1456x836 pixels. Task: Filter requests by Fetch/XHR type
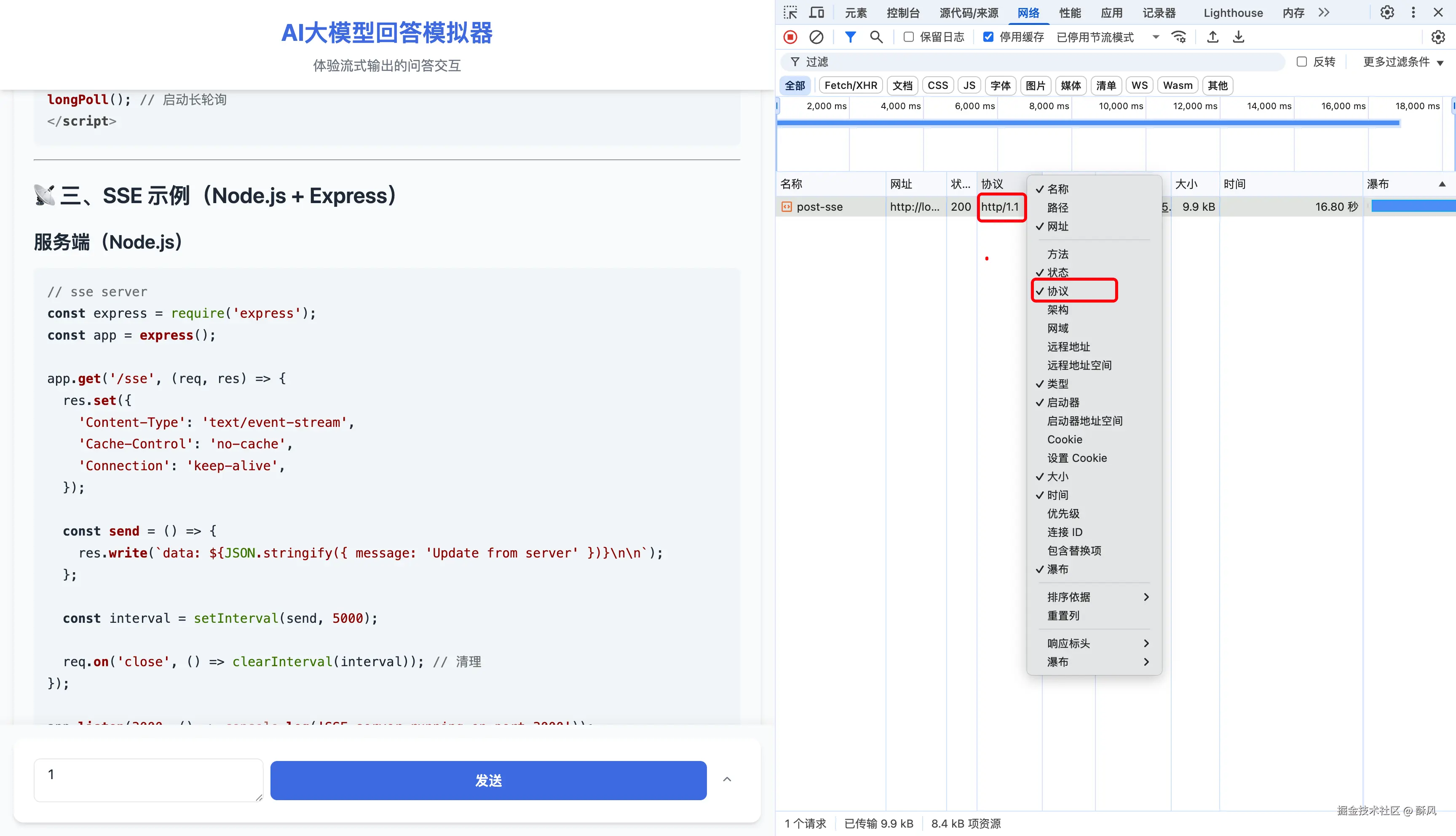pyautogui.click(x=851, y=86)
